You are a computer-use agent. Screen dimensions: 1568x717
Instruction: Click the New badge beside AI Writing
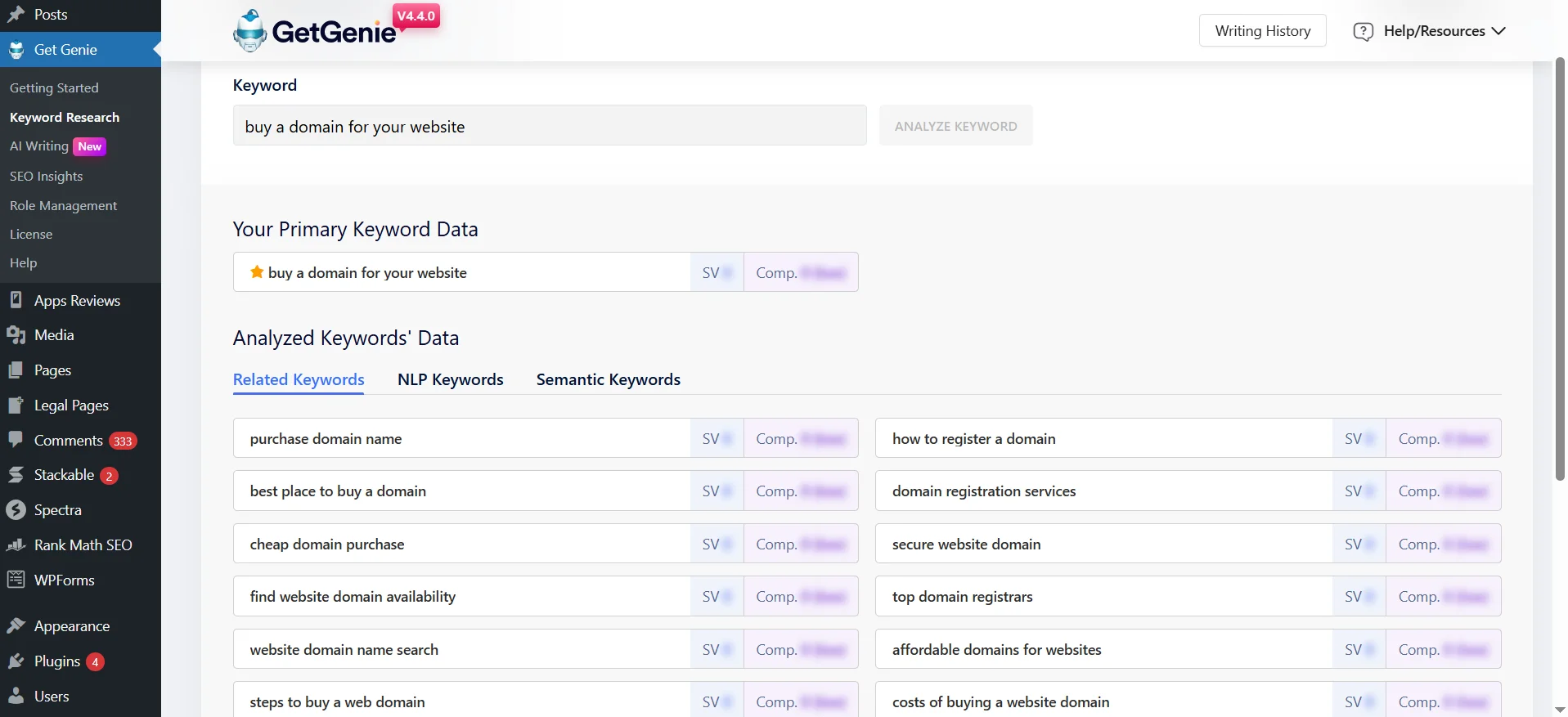(90, 146)
